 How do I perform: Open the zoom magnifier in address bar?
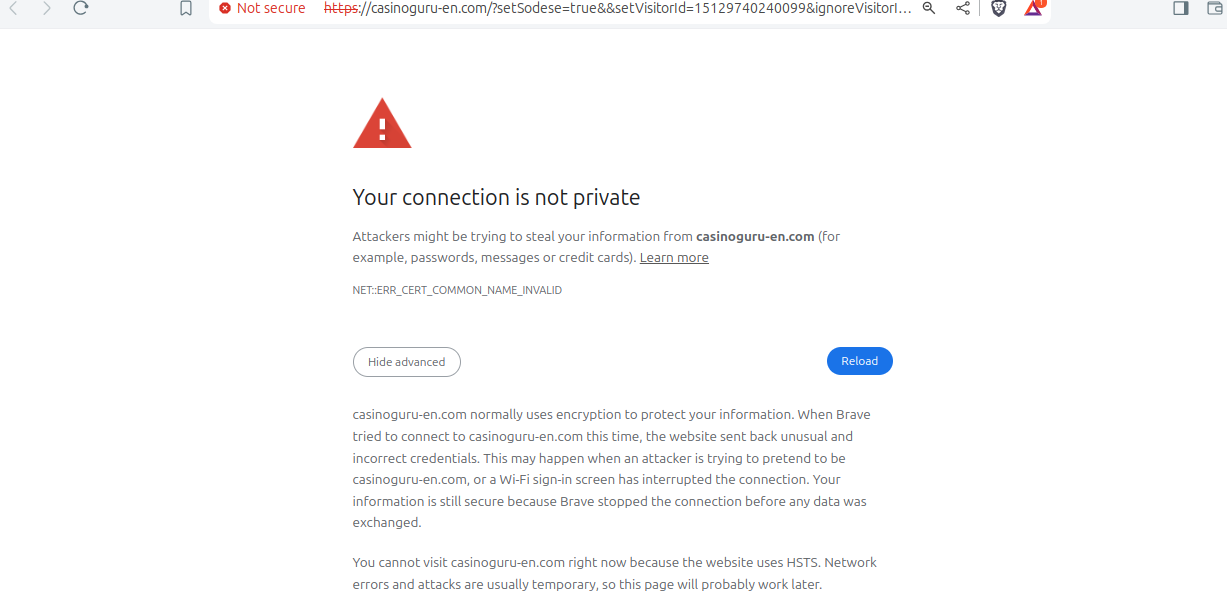click(929, 8)
